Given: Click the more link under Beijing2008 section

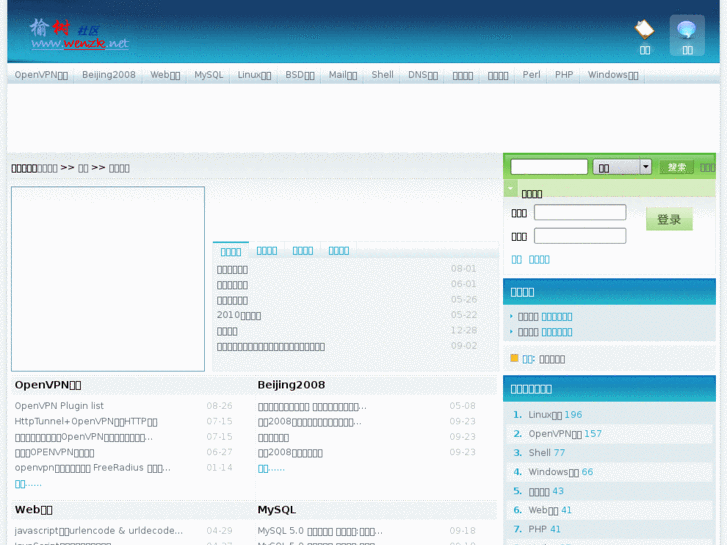Looking at the screenshot, I should (271, 468).
